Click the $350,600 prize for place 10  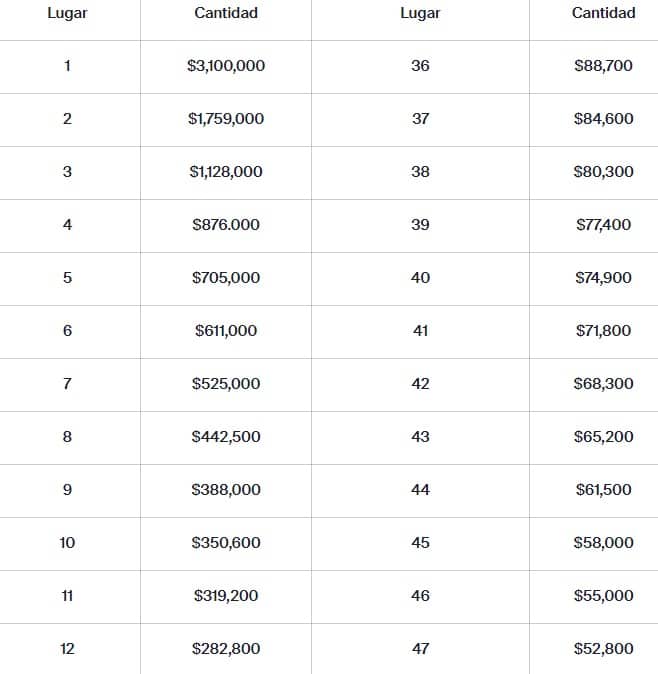[x=226, y=543]
